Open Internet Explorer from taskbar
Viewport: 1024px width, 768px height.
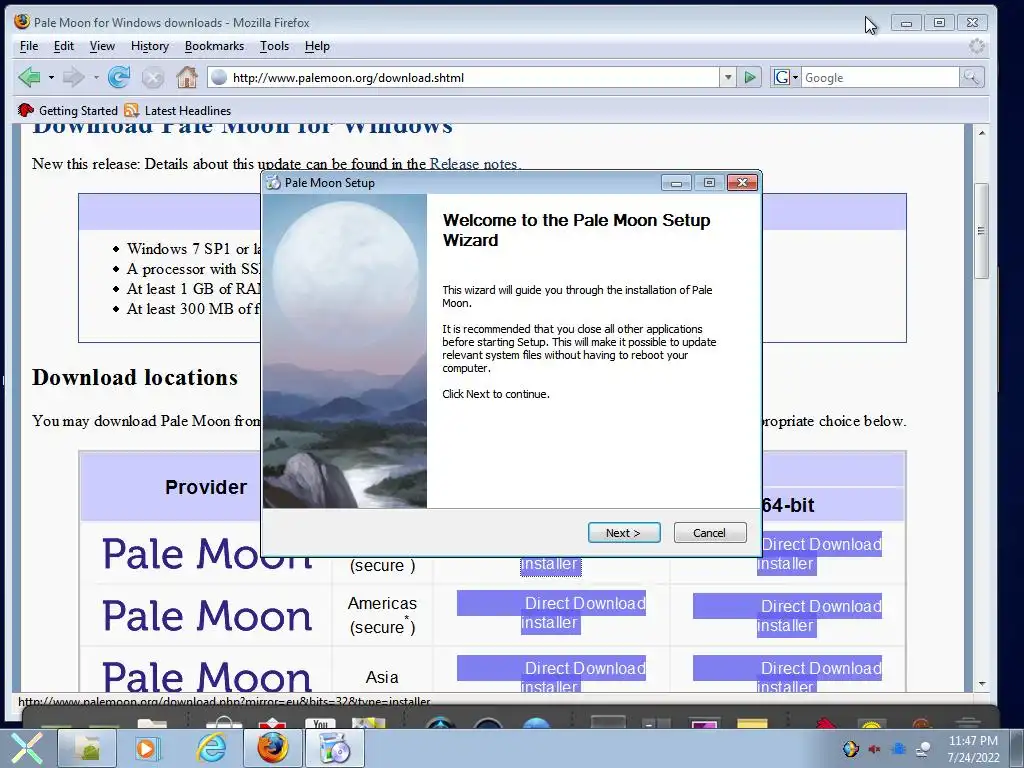point(212,748)
